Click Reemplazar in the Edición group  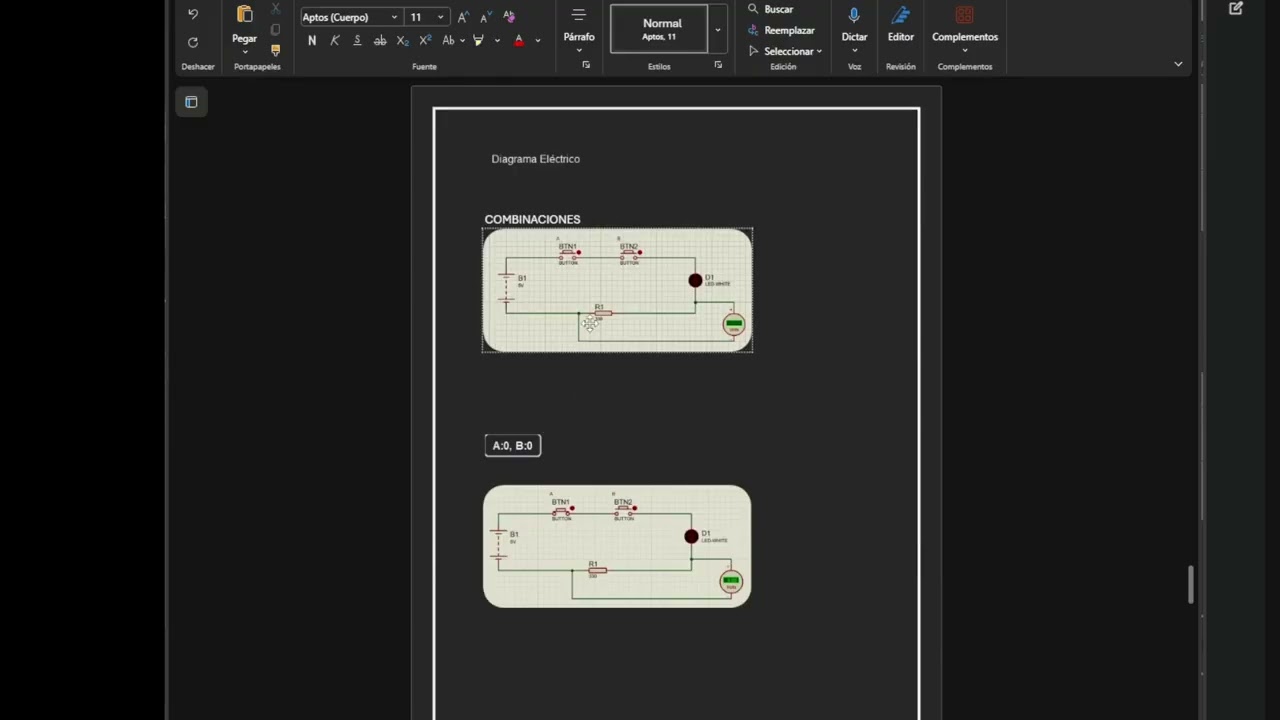(781, 30)
